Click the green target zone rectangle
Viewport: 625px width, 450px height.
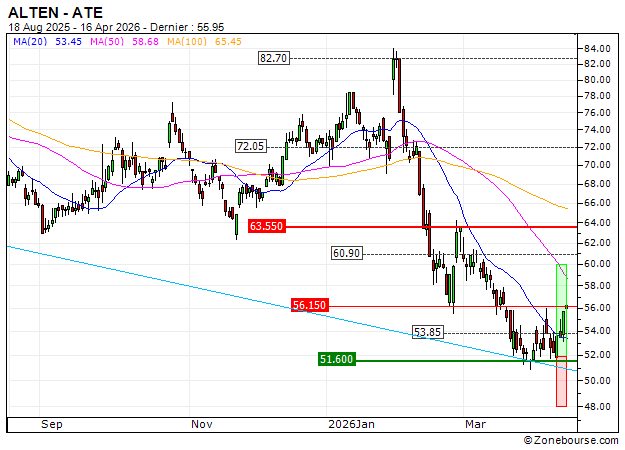pyautogui.click(x=562, y=283)
